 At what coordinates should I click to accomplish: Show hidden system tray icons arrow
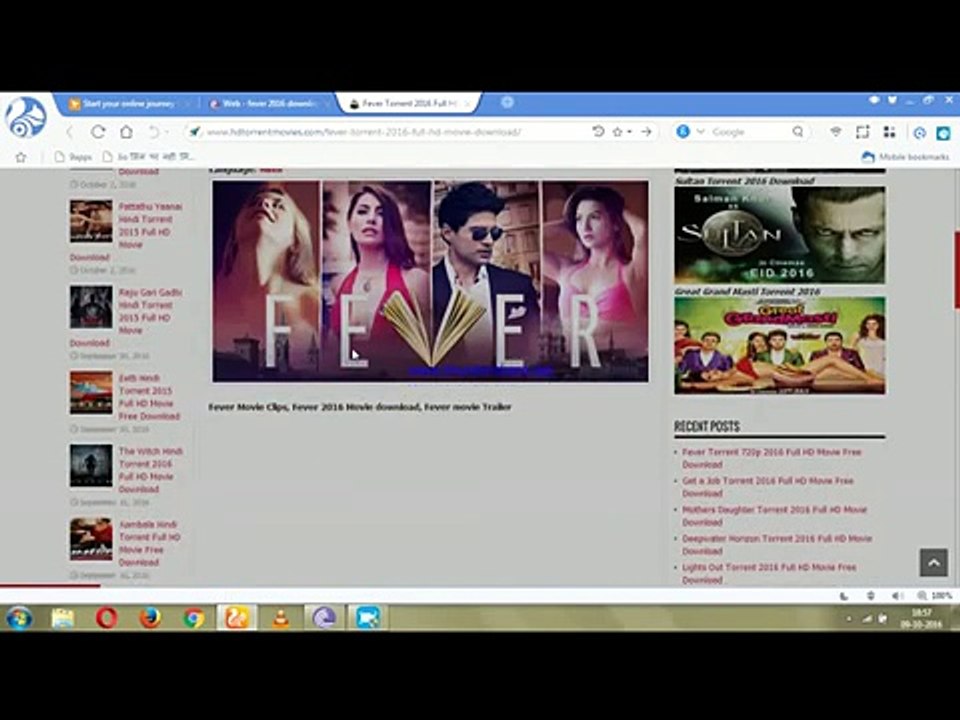[x=849, y=619]
